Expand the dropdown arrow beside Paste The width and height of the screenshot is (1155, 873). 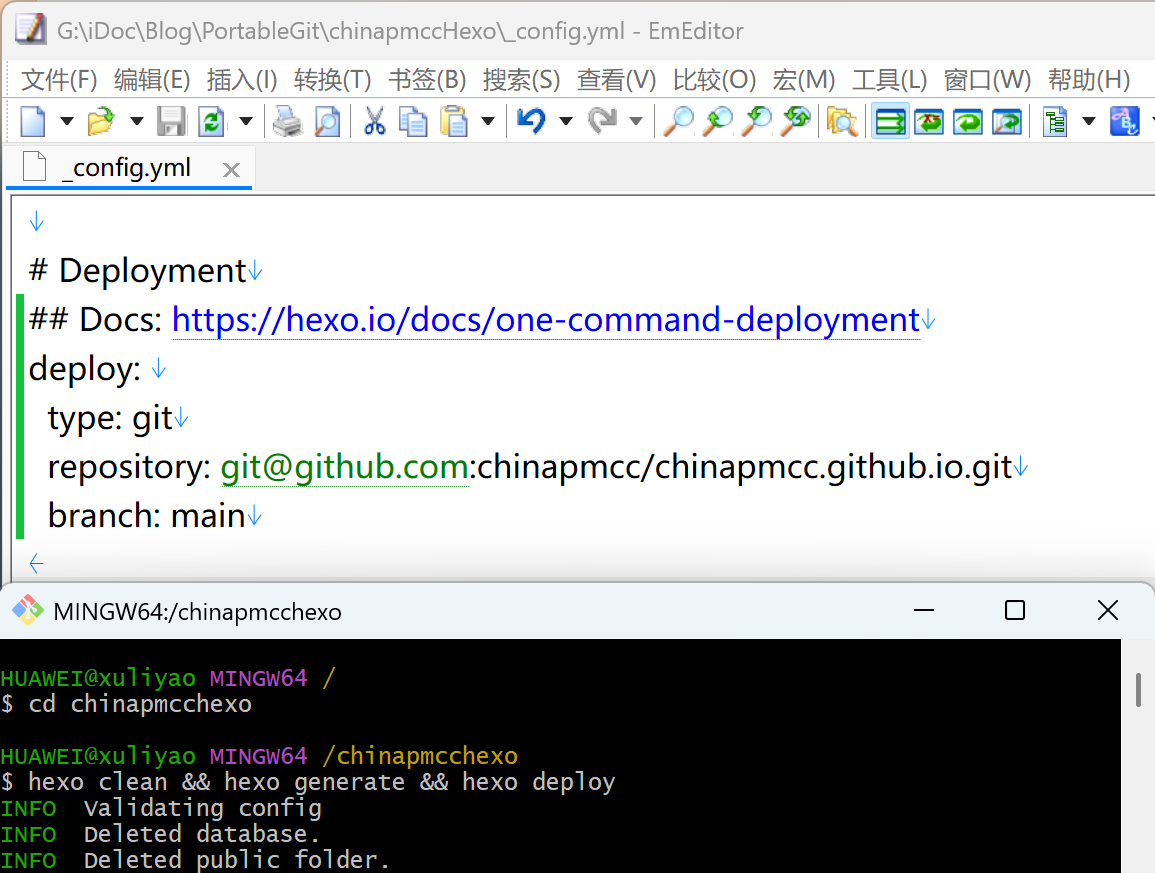(488, 122)
